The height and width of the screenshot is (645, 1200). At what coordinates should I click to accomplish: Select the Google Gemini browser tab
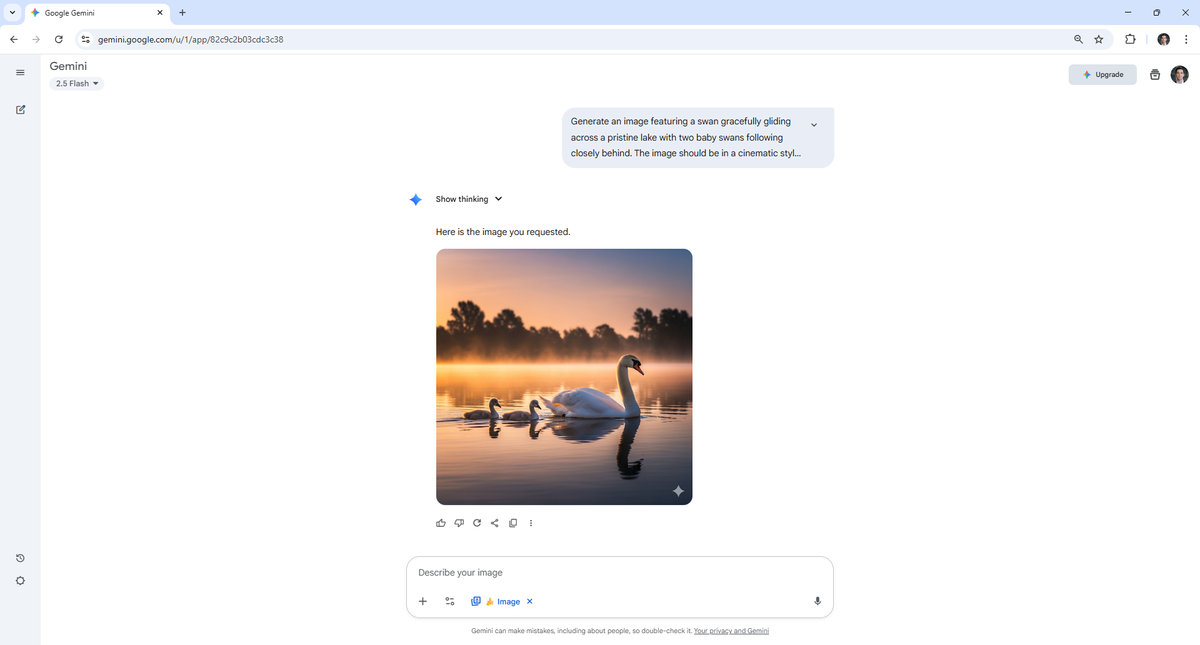[x=95, y=13]
